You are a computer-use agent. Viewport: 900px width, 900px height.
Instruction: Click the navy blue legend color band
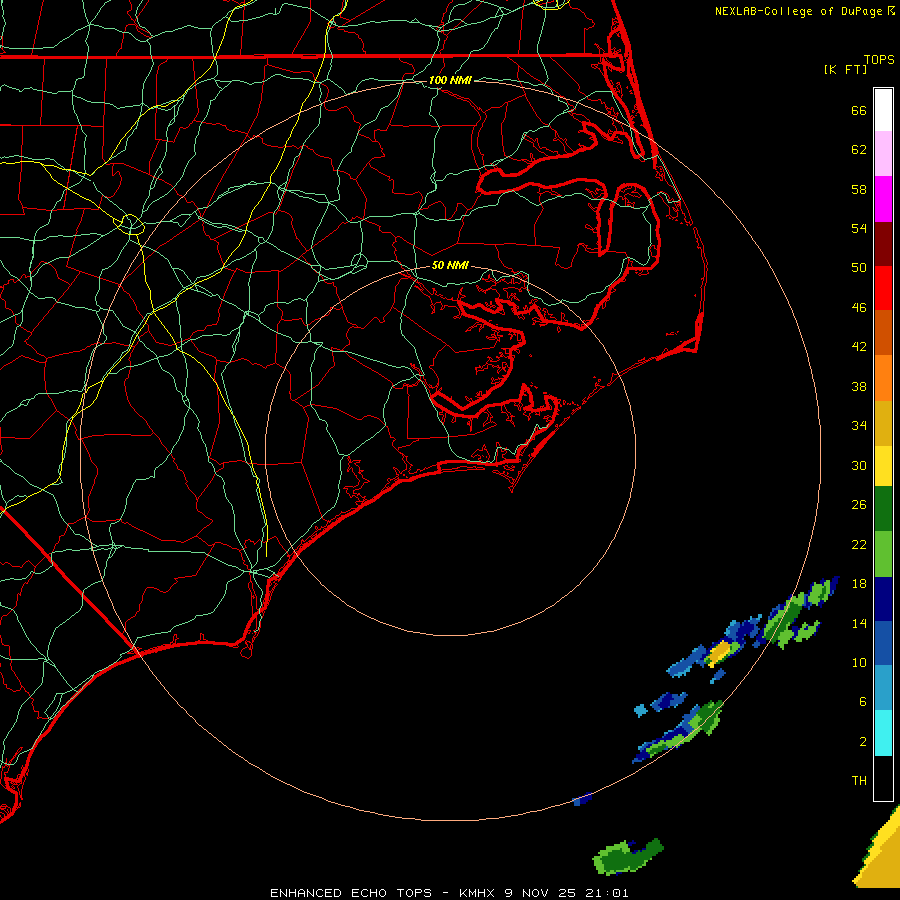click(883, 599)
